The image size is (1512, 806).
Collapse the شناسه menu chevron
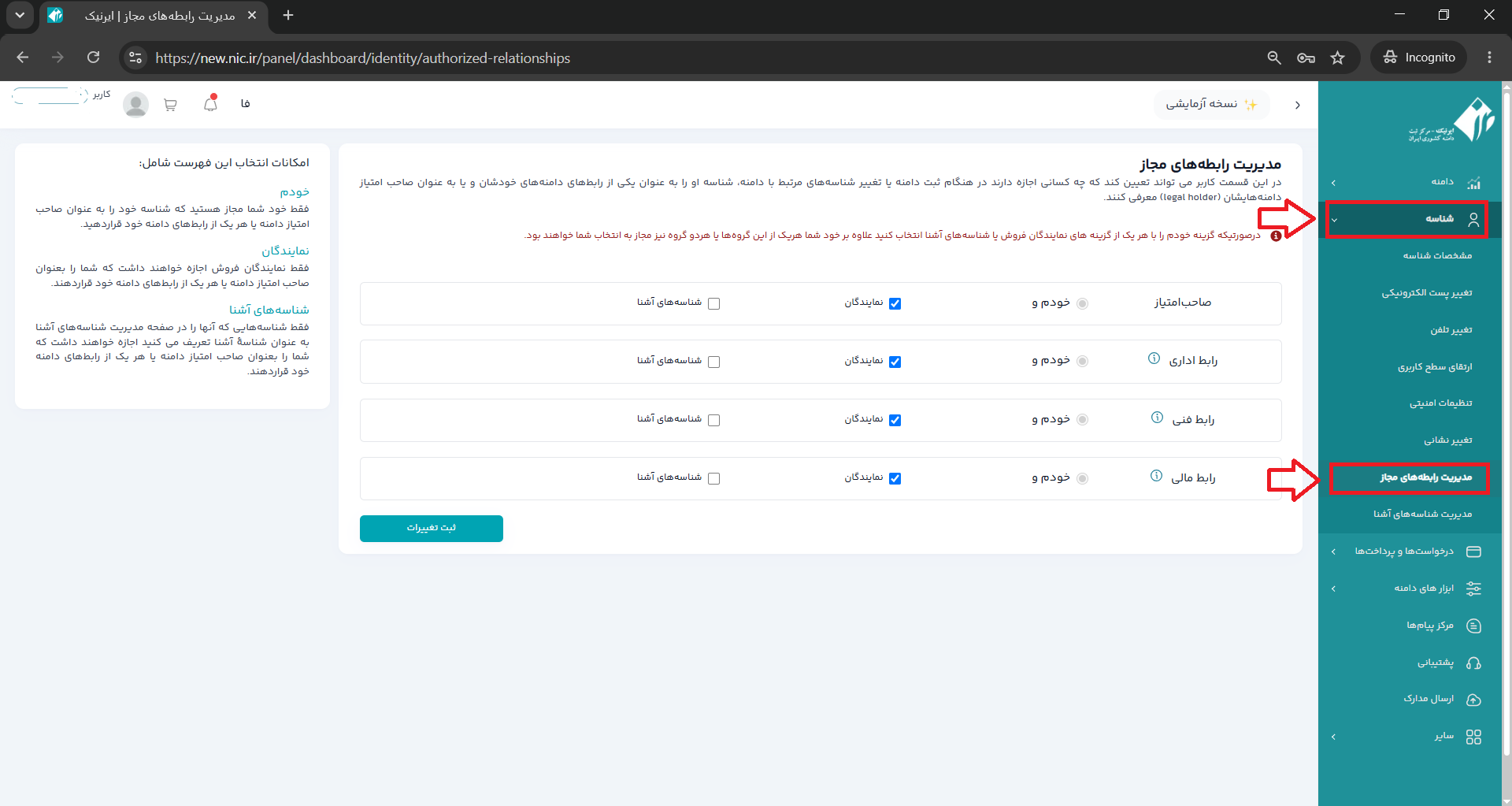point(1334,220)
